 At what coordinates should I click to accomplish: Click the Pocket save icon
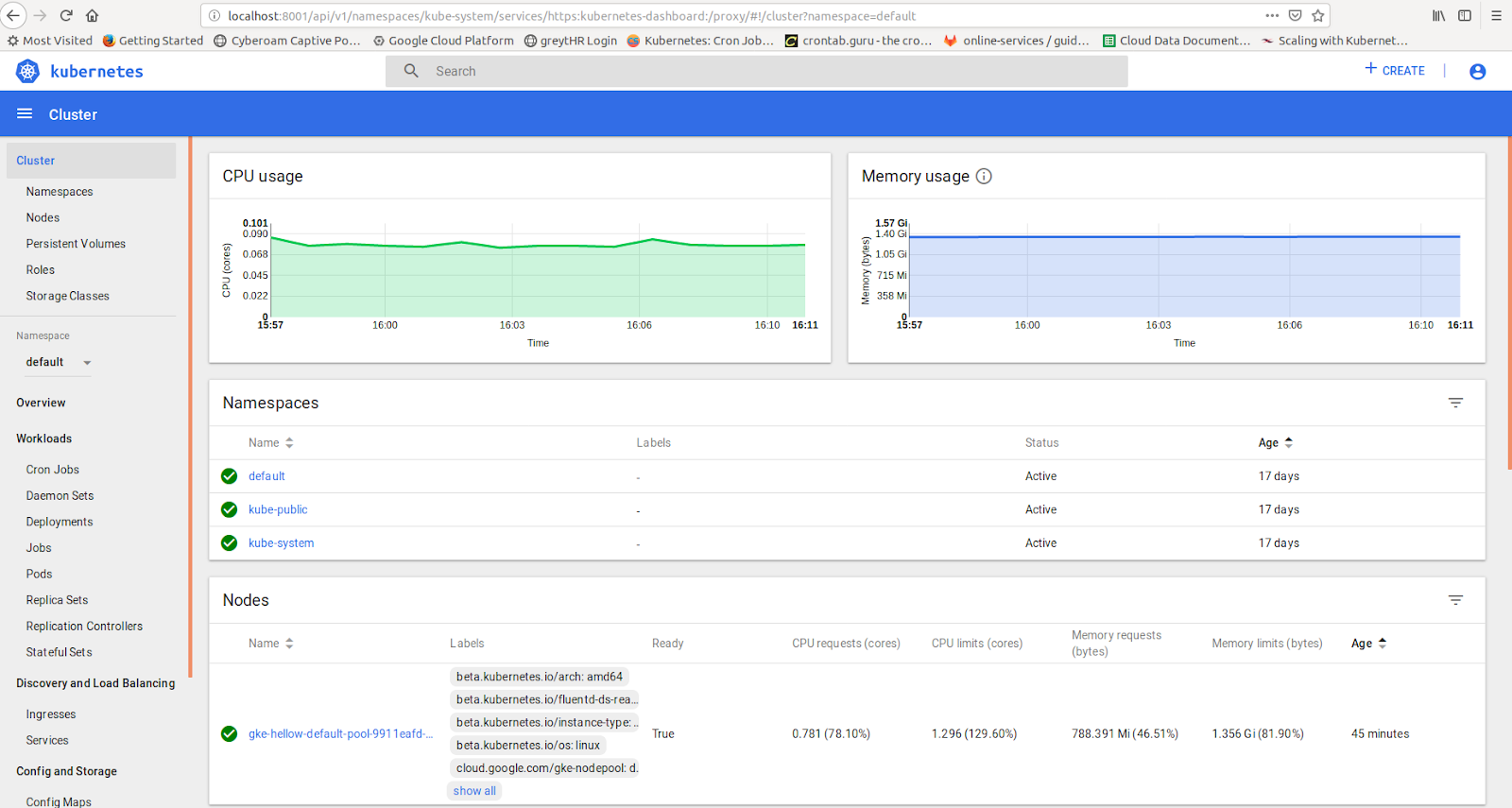pos(1296,15)
